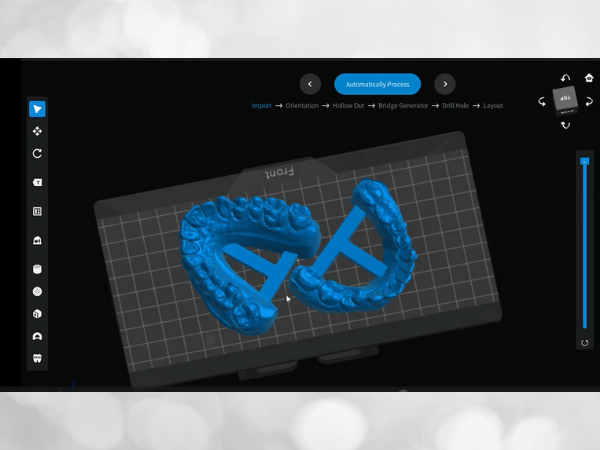The image size is (600, 450).
Task: Click the cylinder base tool icon
Action: [x=37, y=268]
